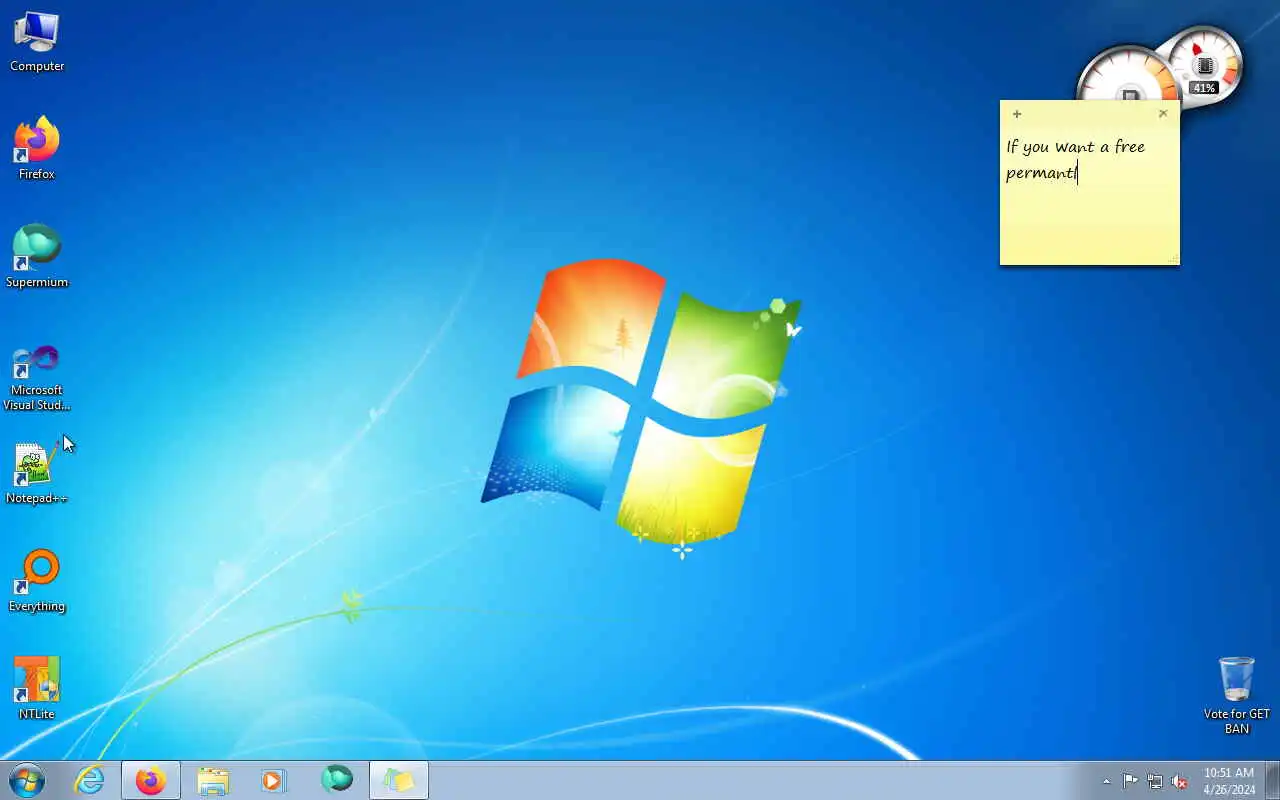
Task: Select the Computer desktop icon
Action: (37, 42)
